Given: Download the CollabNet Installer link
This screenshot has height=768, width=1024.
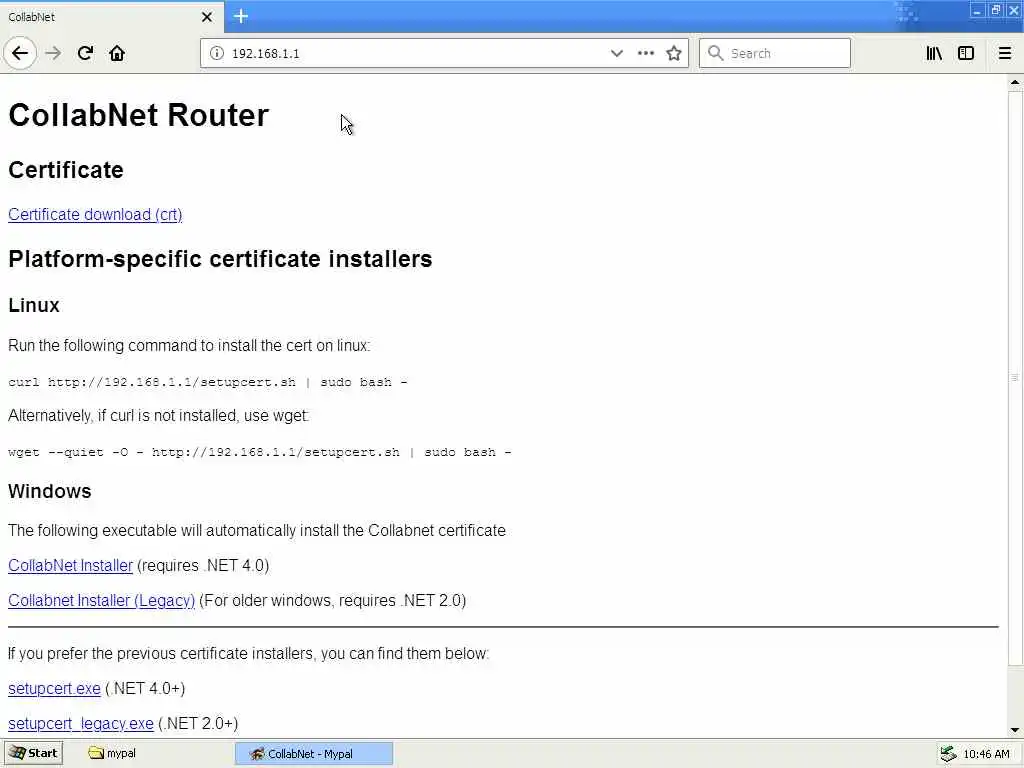Looking at the screenshot, I should [71, 566].
